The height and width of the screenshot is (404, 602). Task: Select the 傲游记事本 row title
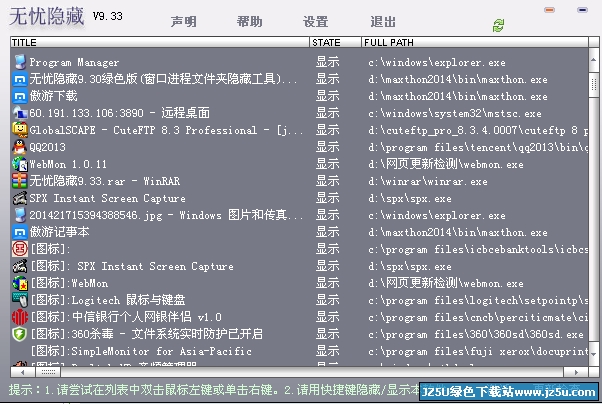[x=60, y=232]
